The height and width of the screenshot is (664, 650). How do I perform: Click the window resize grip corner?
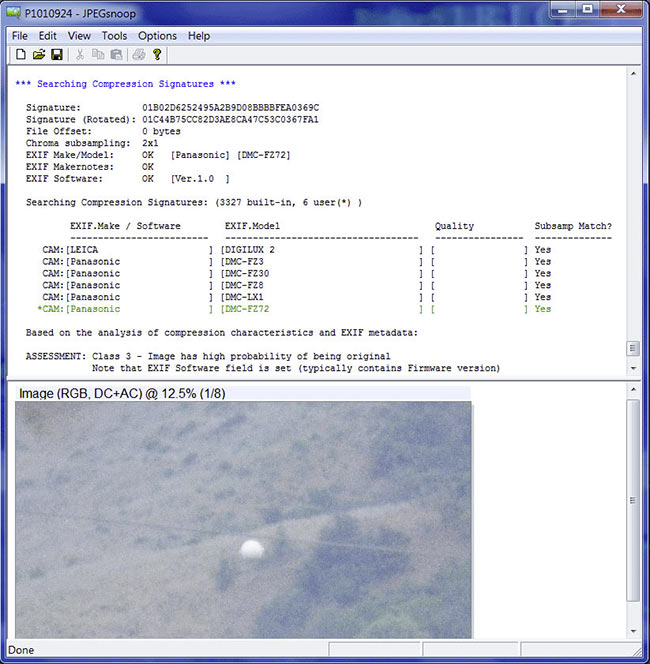pyautogui.click(x=637, y=650)
